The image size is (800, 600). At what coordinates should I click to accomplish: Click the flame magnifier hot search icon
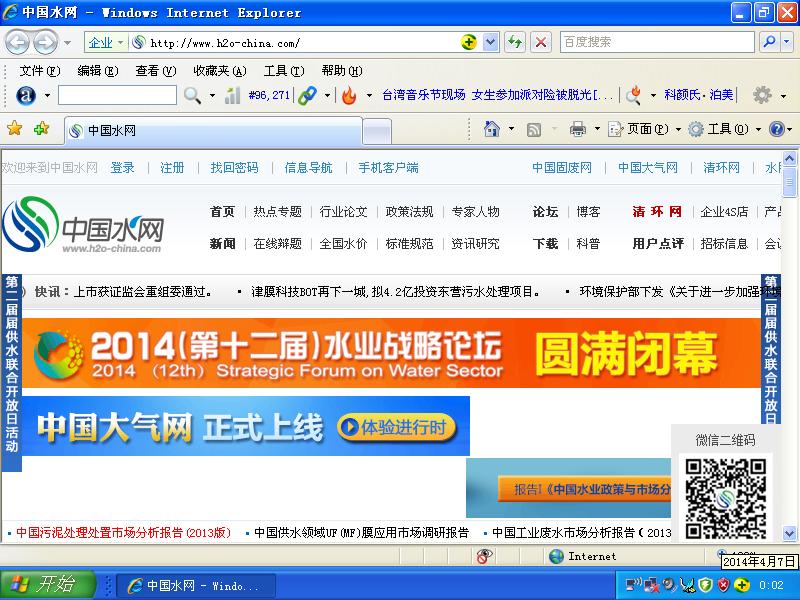(x=634, y=95)
